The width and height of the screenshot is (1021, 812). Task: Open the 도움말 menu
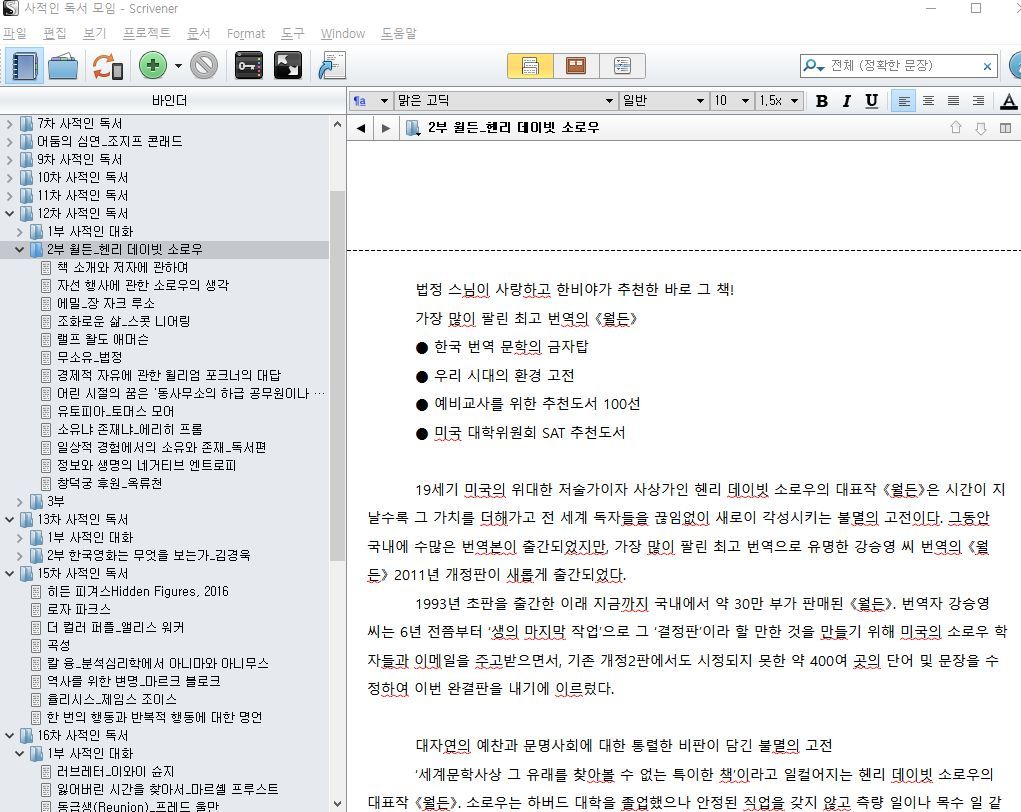399,33
